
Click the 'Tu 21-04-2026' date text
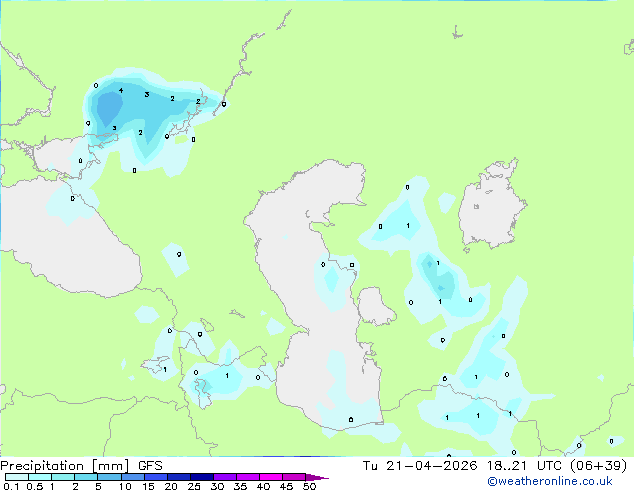point(420,466)
